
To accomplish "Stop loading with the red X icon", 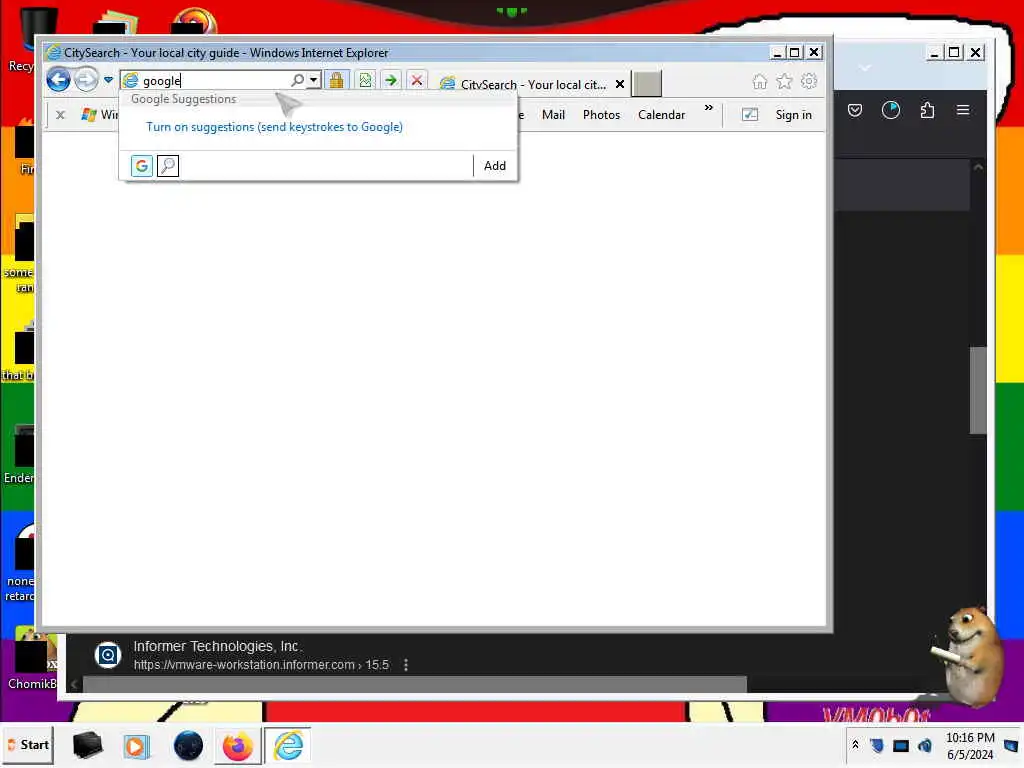I will [417, 80].
